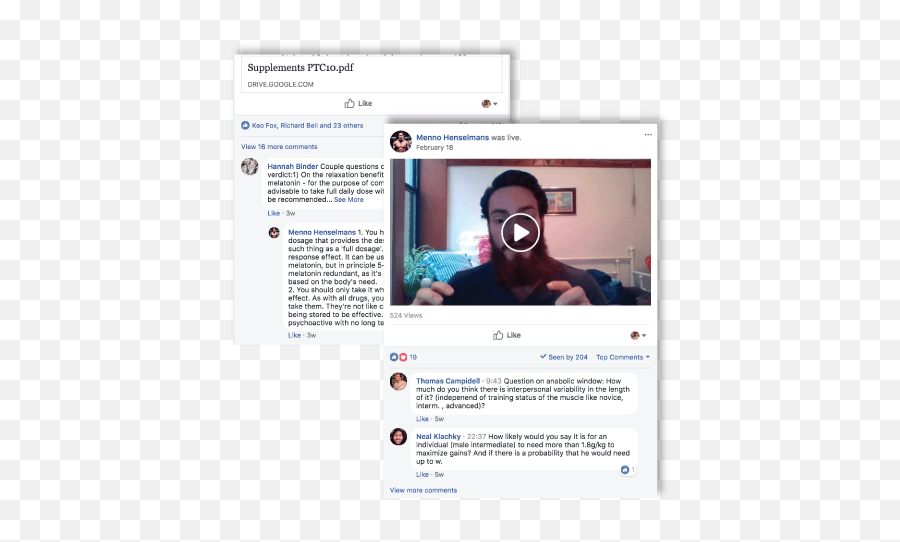The image size is (900, 542).
Task: Open Keo Fox, Richard Bell and 23 others list
Action: point(307,126)
